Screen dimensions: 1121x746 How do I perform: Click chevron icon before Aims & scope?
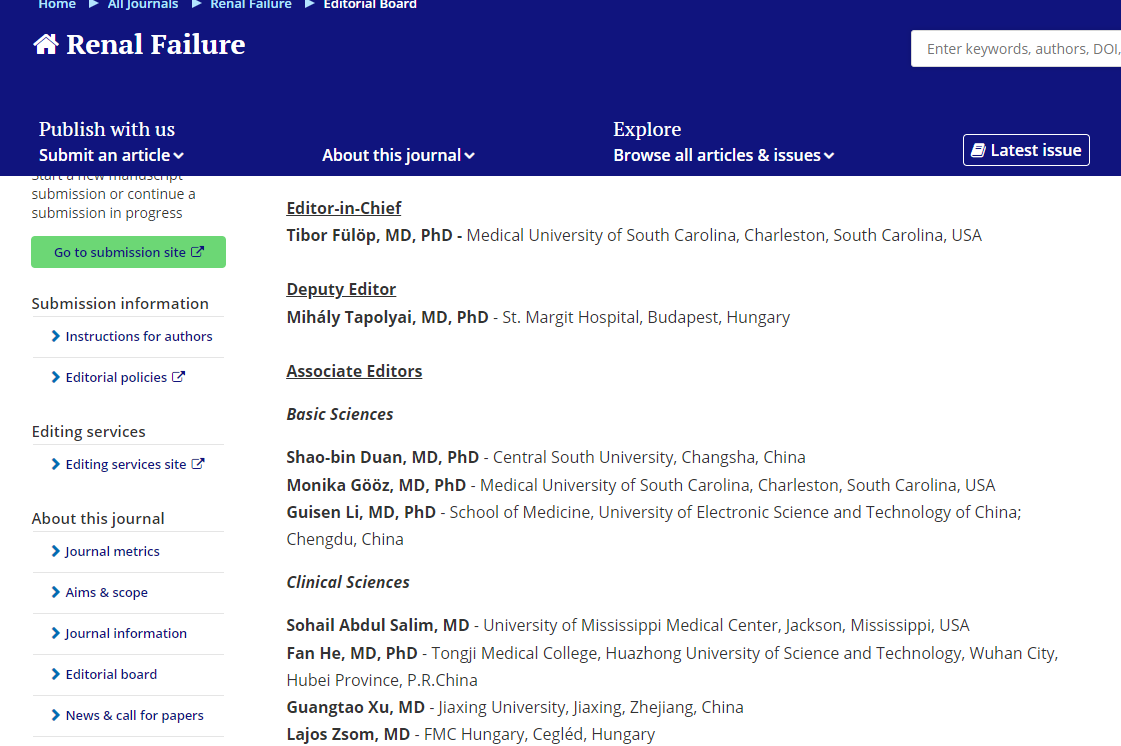[x=56, y=592]
